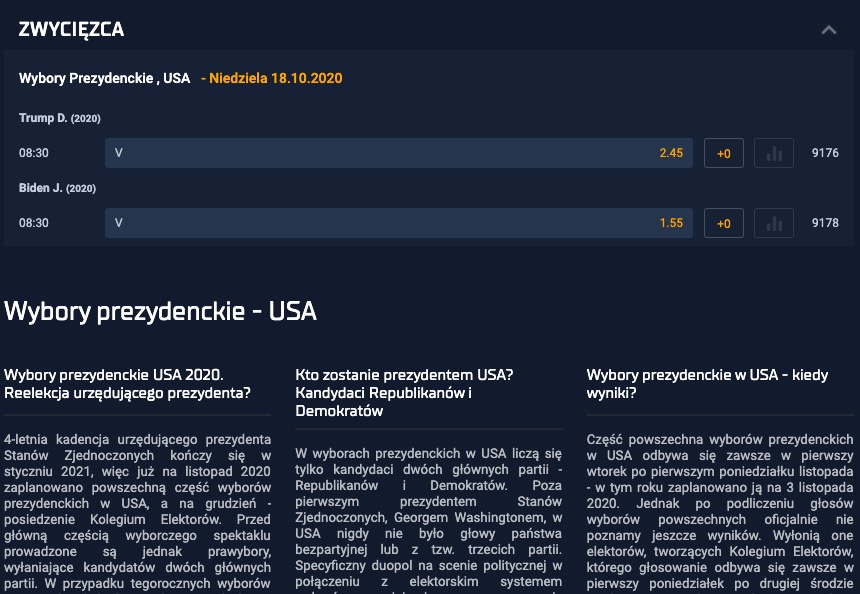Click the Biden J. (2020) label
Viewport: 860px width, 594px height.
(x=58, y=188)
